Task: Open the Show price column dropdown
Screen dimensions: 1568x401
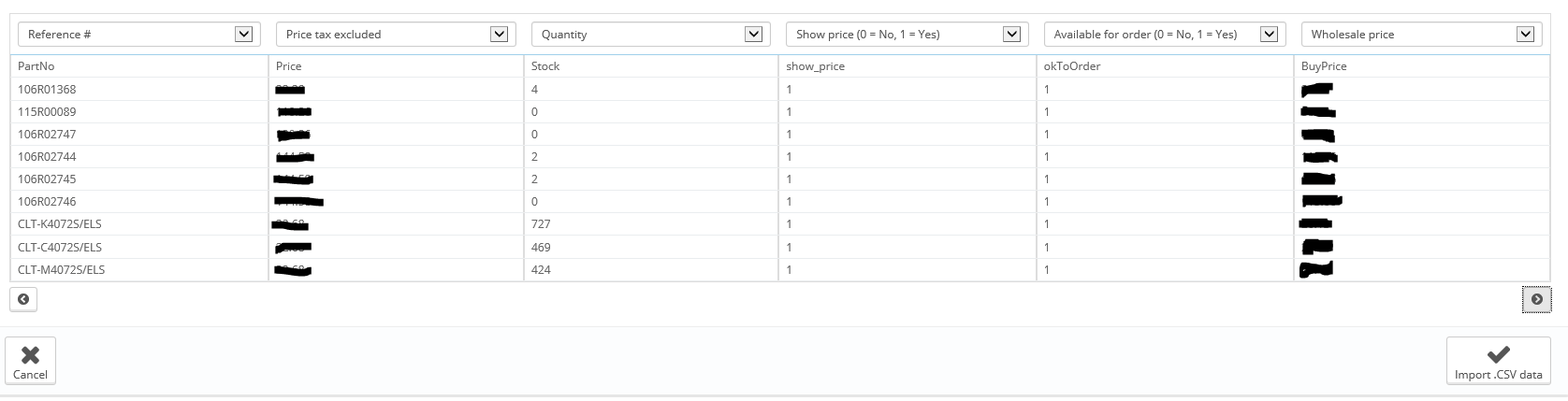Action: [907, 35]
